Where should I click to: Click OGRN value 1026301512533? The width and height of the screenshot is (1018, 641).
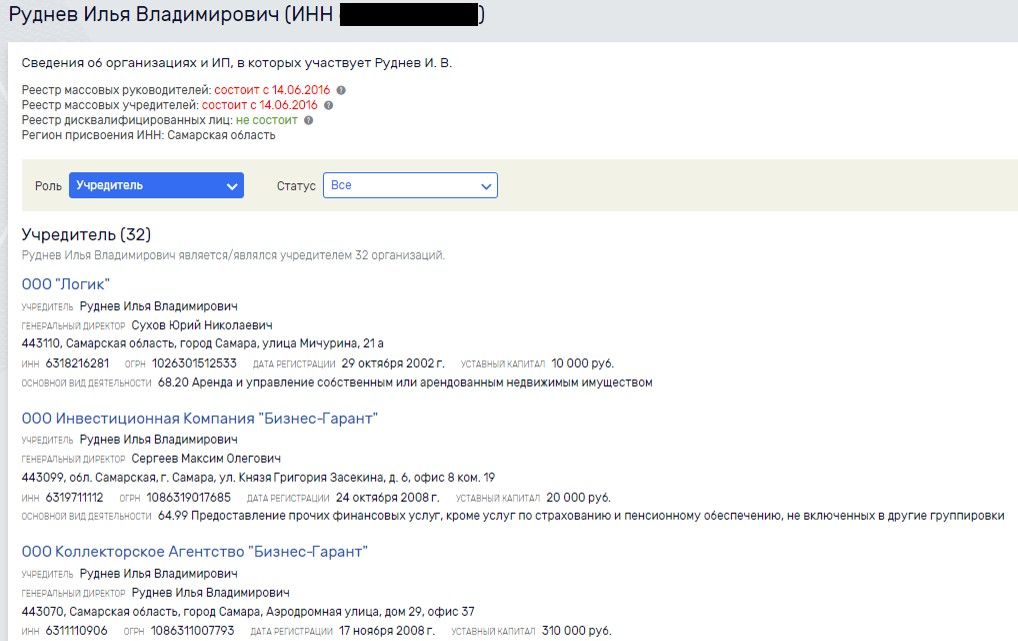(x=194, y=363)
